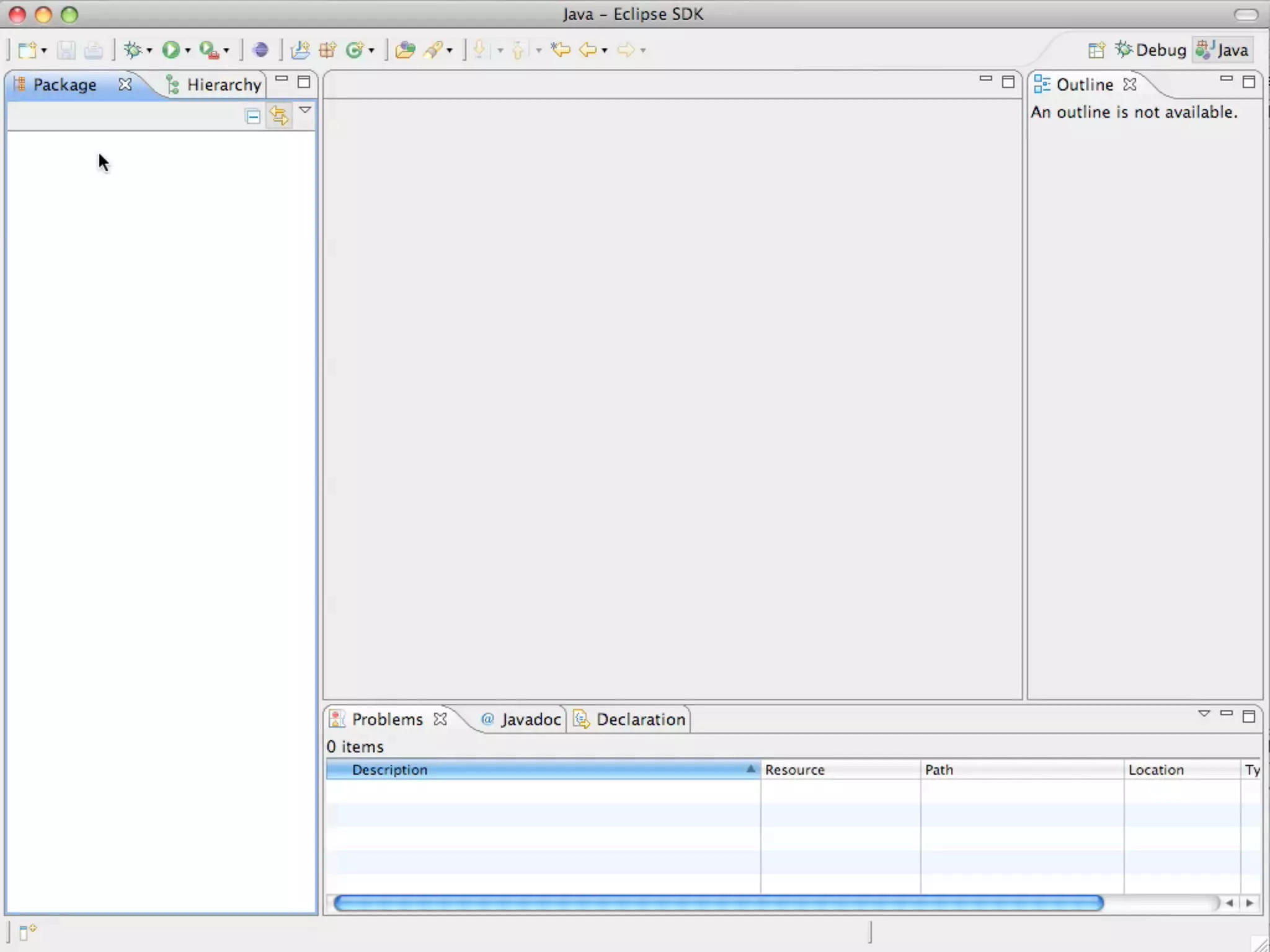Click the Next Annotation down arrow icon
The image size is (1270, 952).
(x=479, y=50)
